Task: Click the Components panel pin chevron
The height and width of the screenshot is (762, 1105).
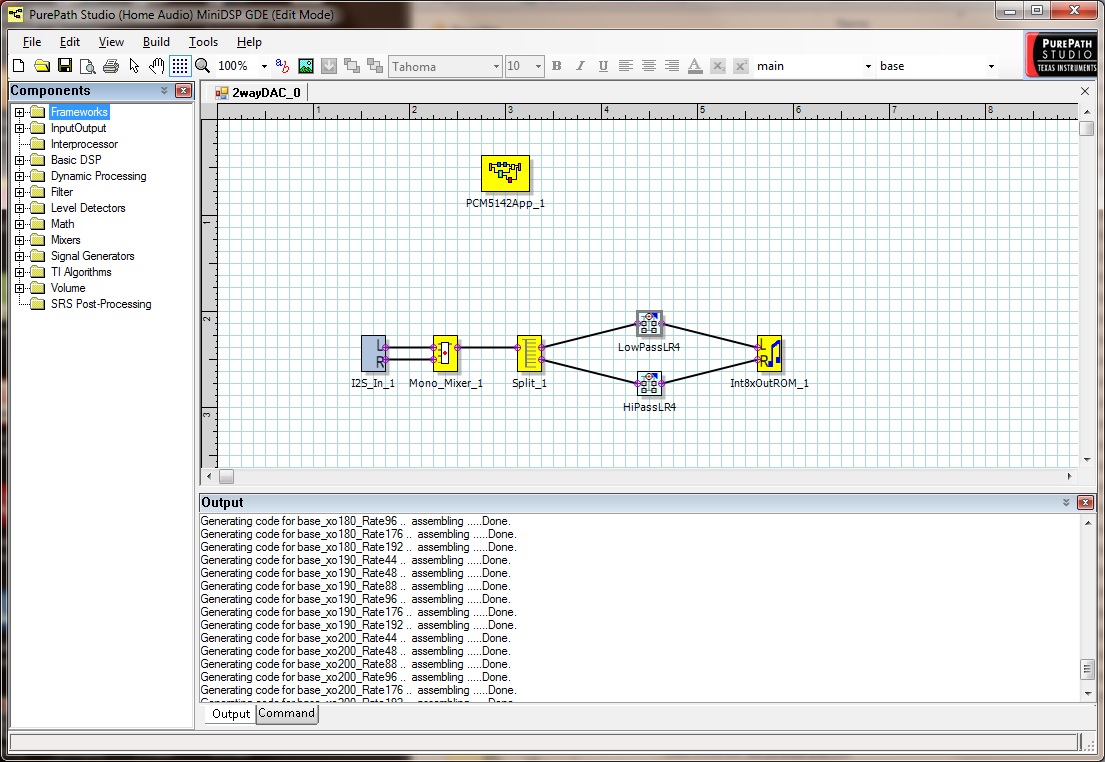Action: click(164, 90)
